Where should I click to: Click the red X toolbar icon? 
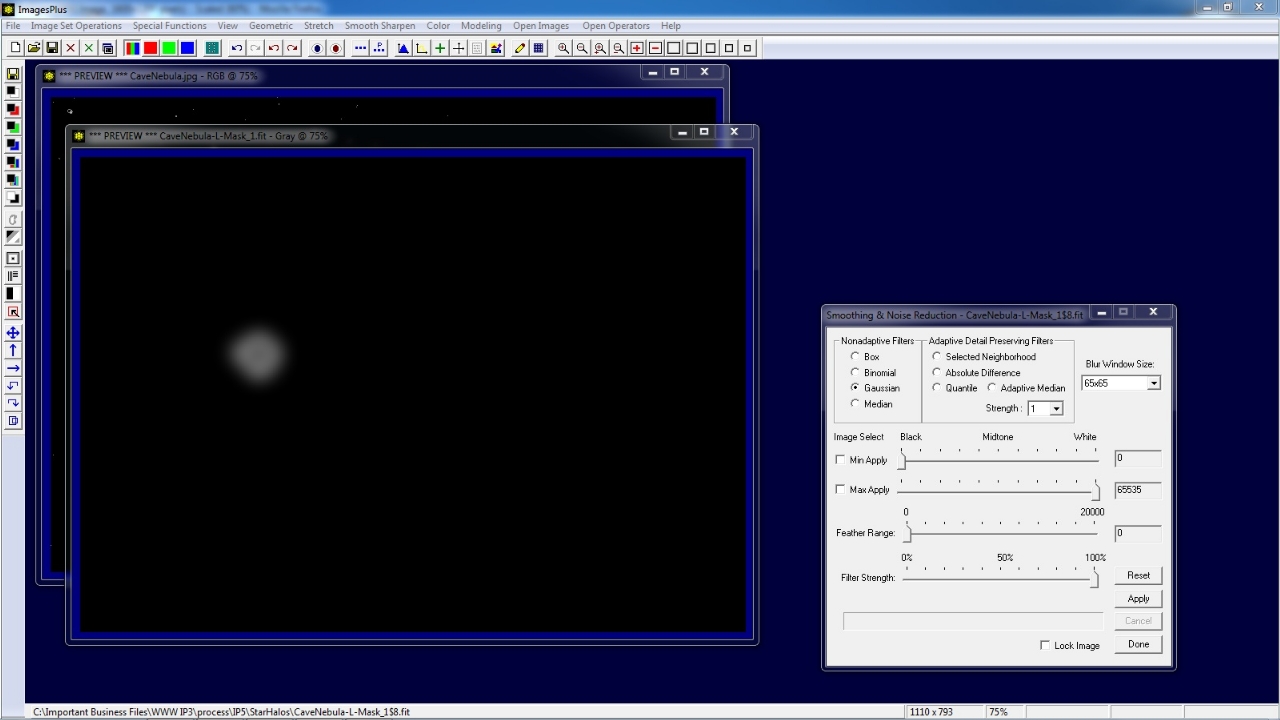(x=70, y=48)
